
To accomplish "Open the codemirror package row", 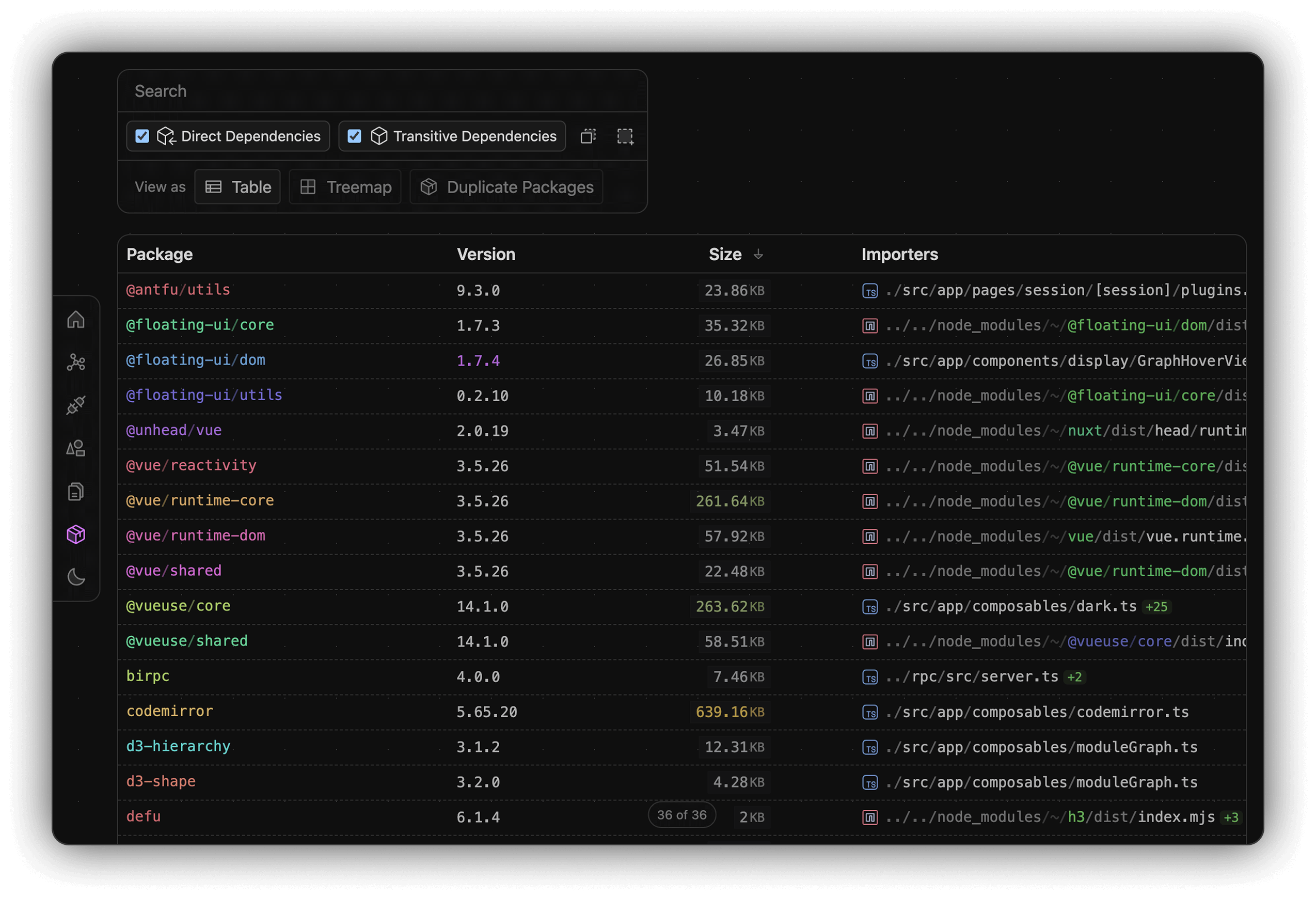I will pyautogui.click(x=170, y=712).
